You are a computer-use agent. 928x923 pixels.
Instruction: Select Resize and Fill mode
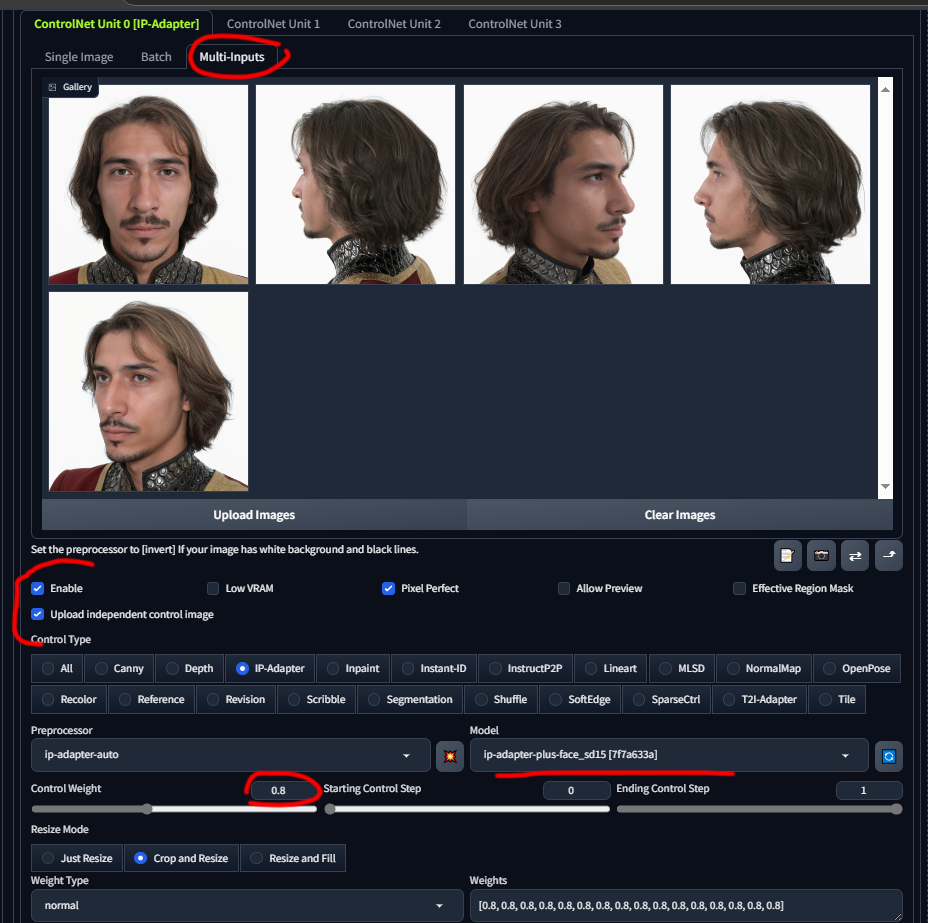tap(293, 858)
